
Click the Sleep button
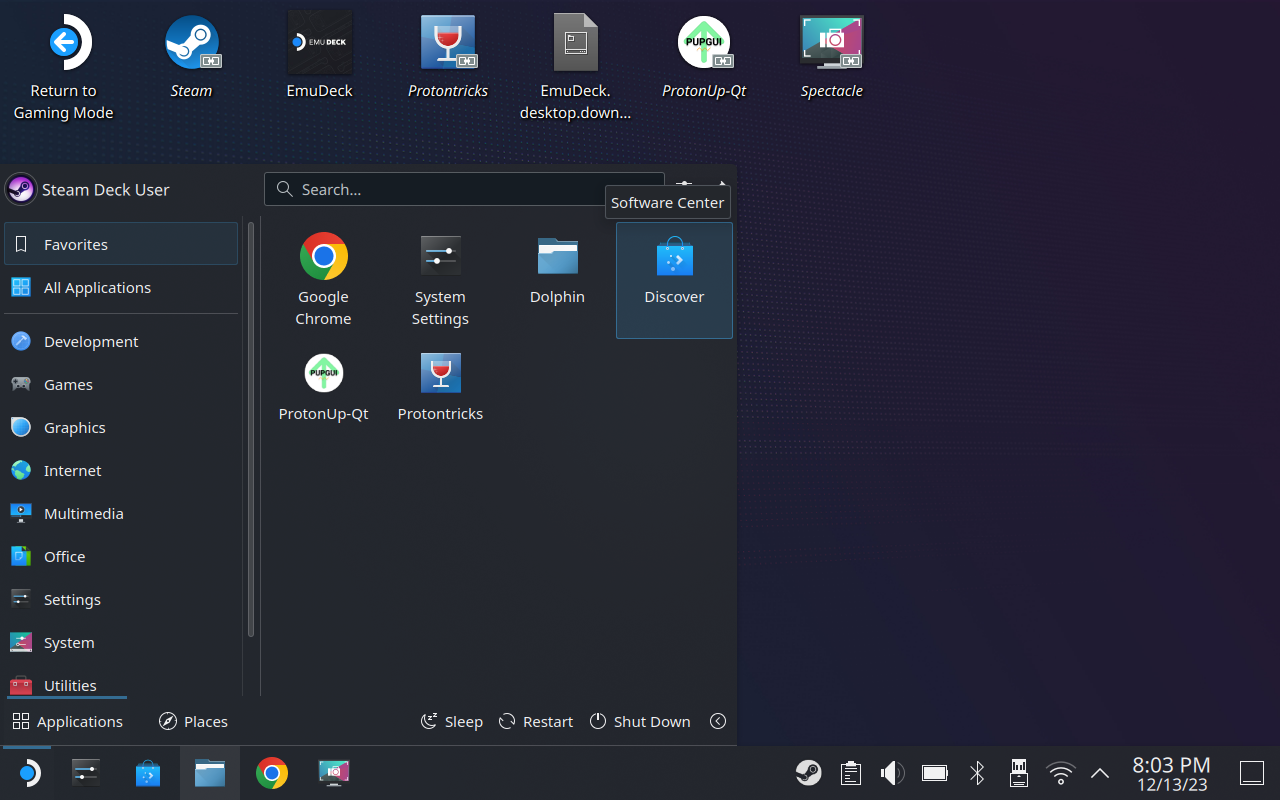[452, 721]
